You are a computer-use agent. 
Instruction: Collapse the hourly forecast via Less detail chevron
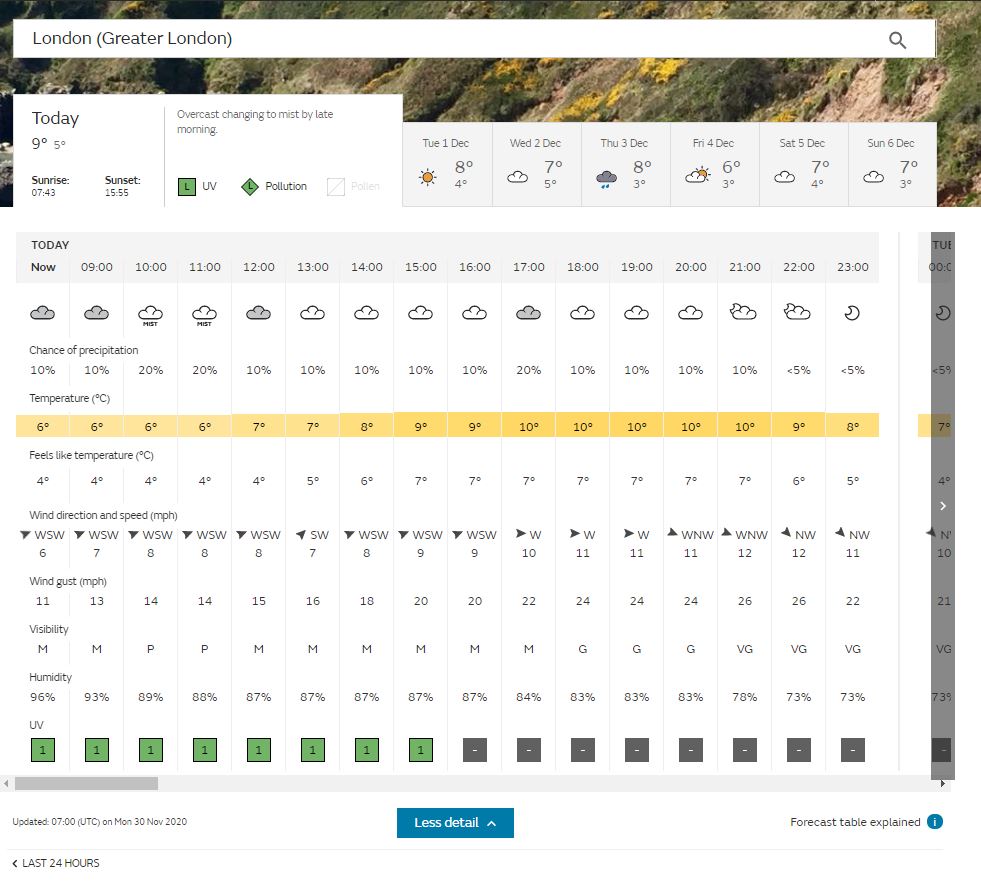point(490,823)
